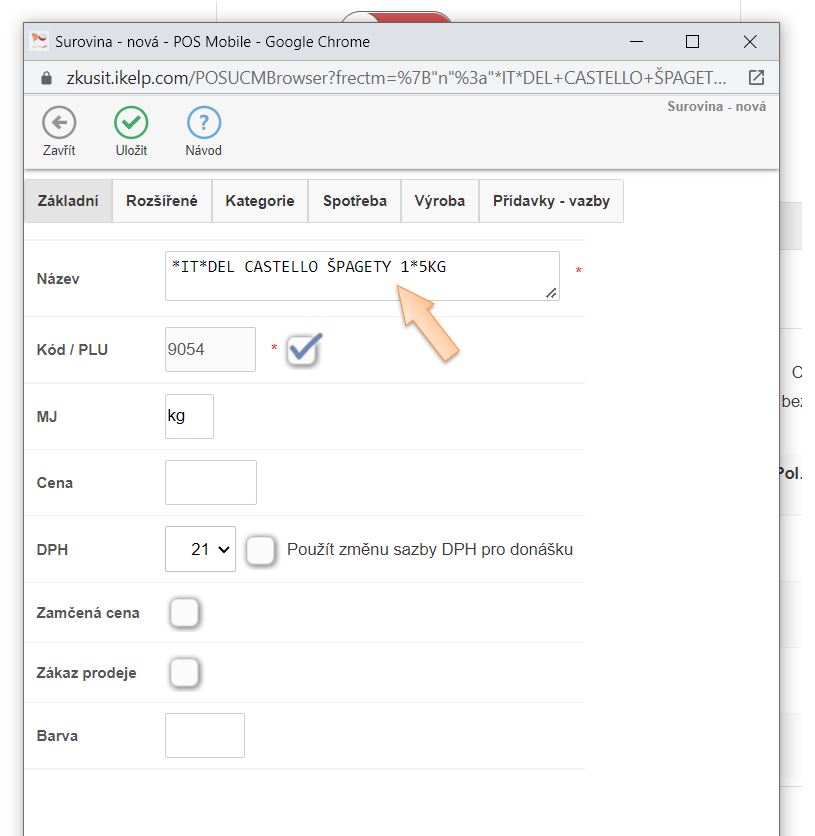
Task: Click the POS Mobile window title icon
Action: (40, 41)
